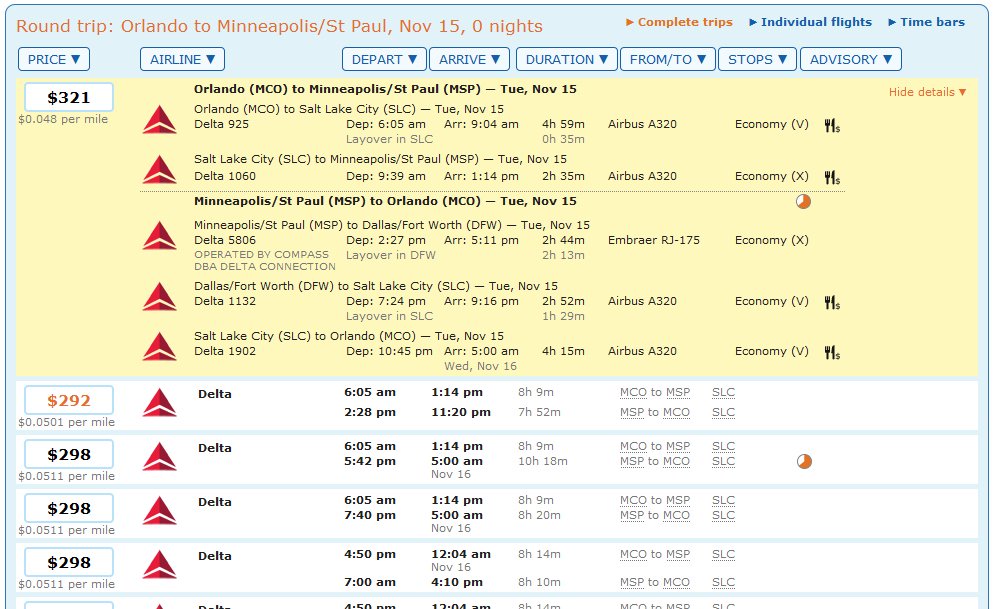Screen dimensions: 1003x609
Task: Click the Delta logo in the $292 result
Action: point(159,402)
